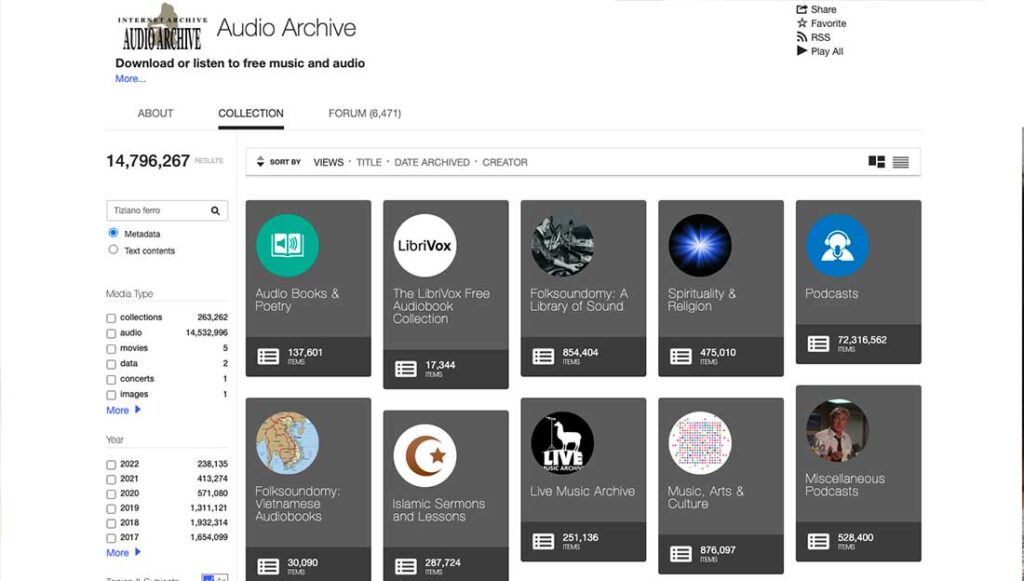Check the data media type box
Viewport: 1024px width, 581px height.
tap(111, 364)
